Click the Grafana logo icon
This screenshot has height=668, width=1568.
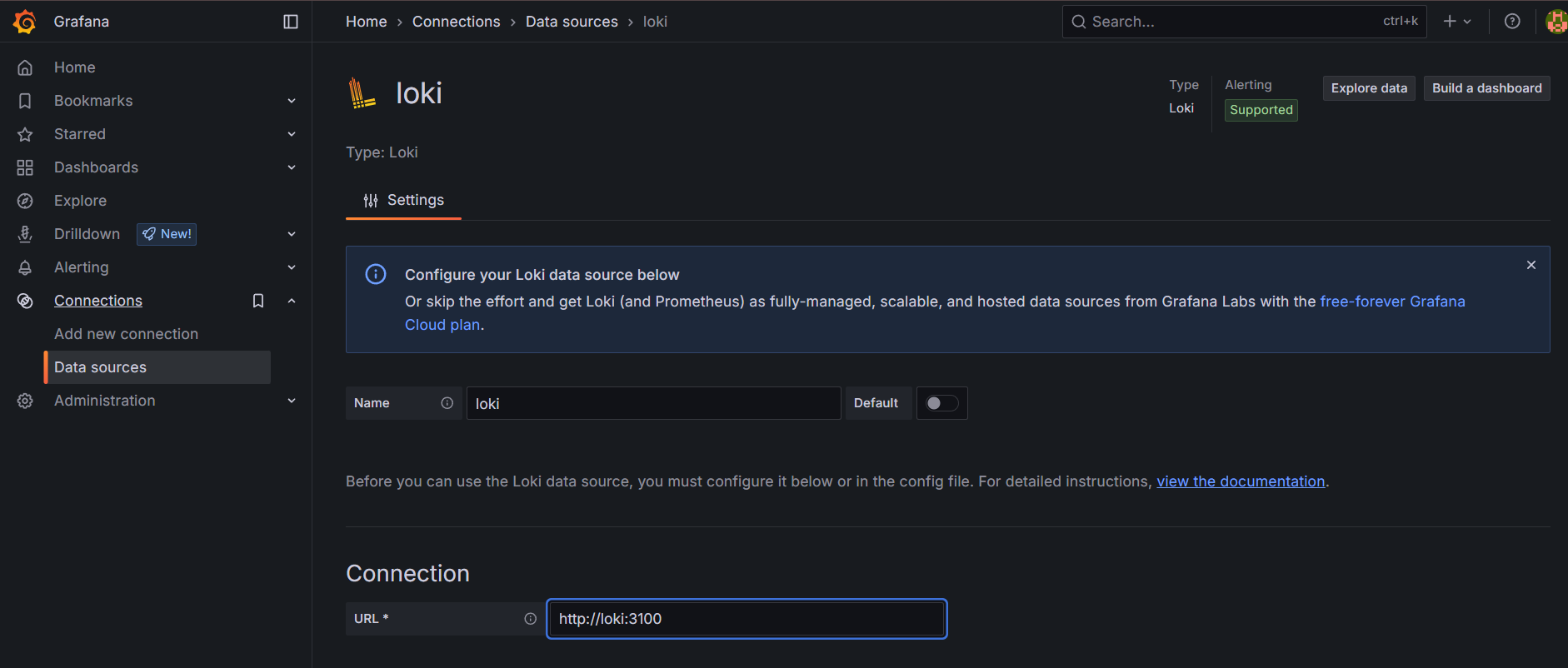[x=25, y=22]
